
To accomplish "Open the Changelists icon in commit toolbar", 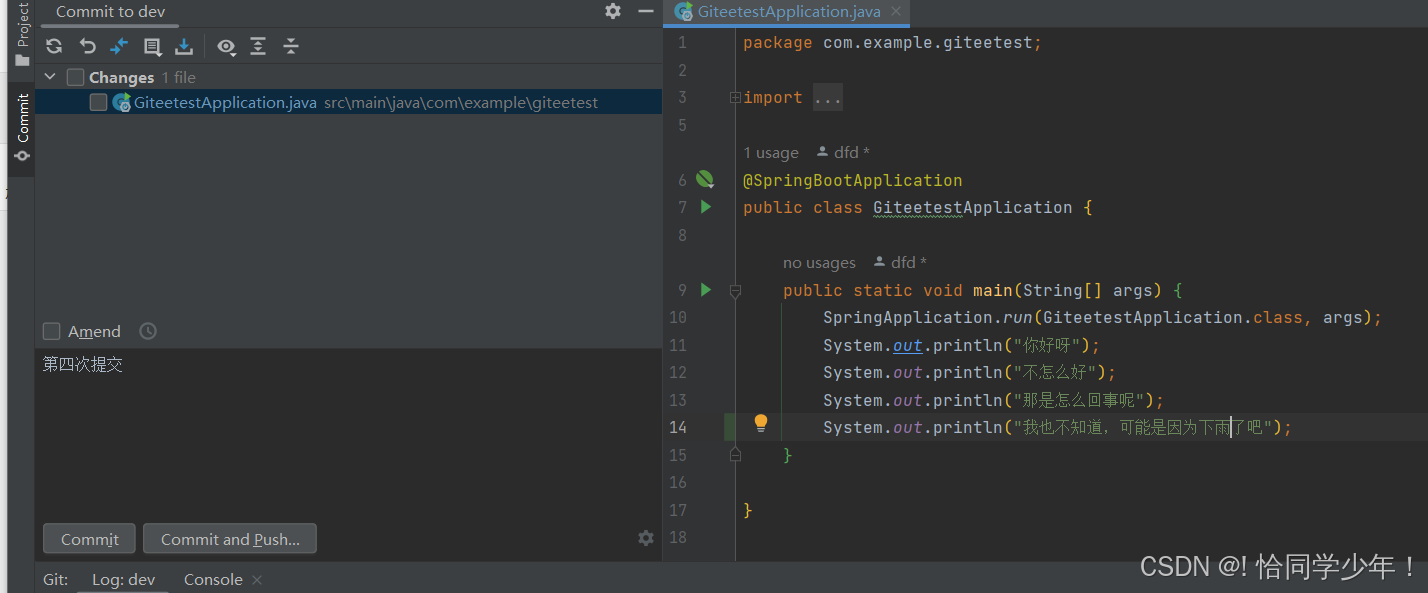I will click(152, 46).
